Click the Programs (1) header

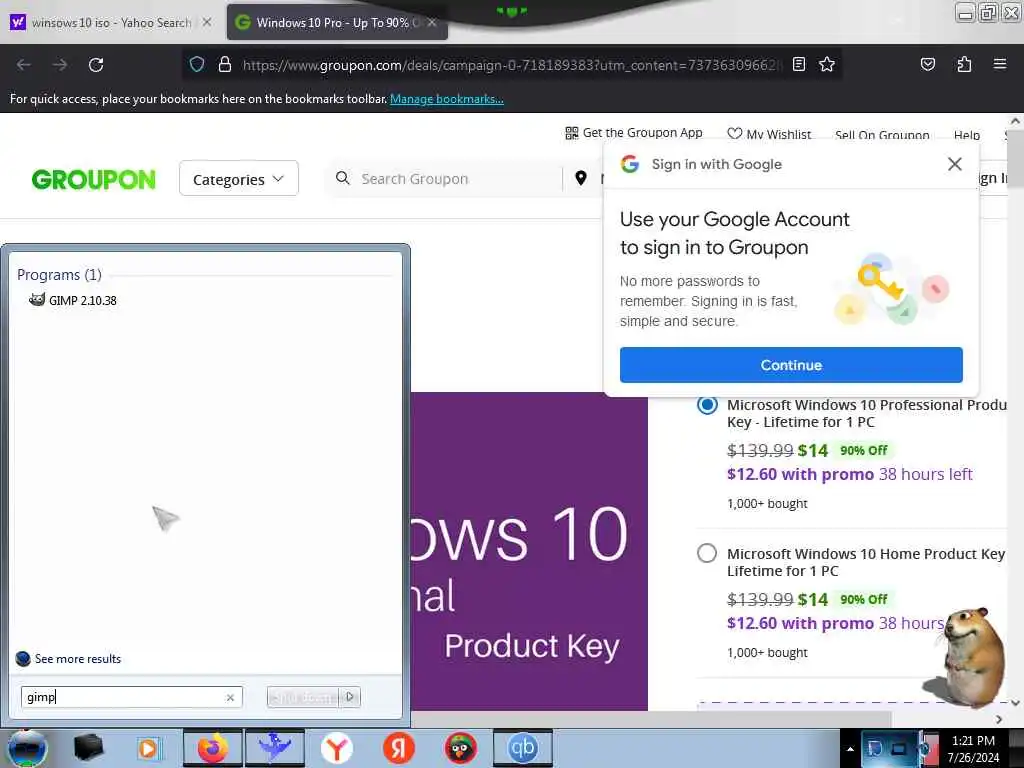(59, 274)
